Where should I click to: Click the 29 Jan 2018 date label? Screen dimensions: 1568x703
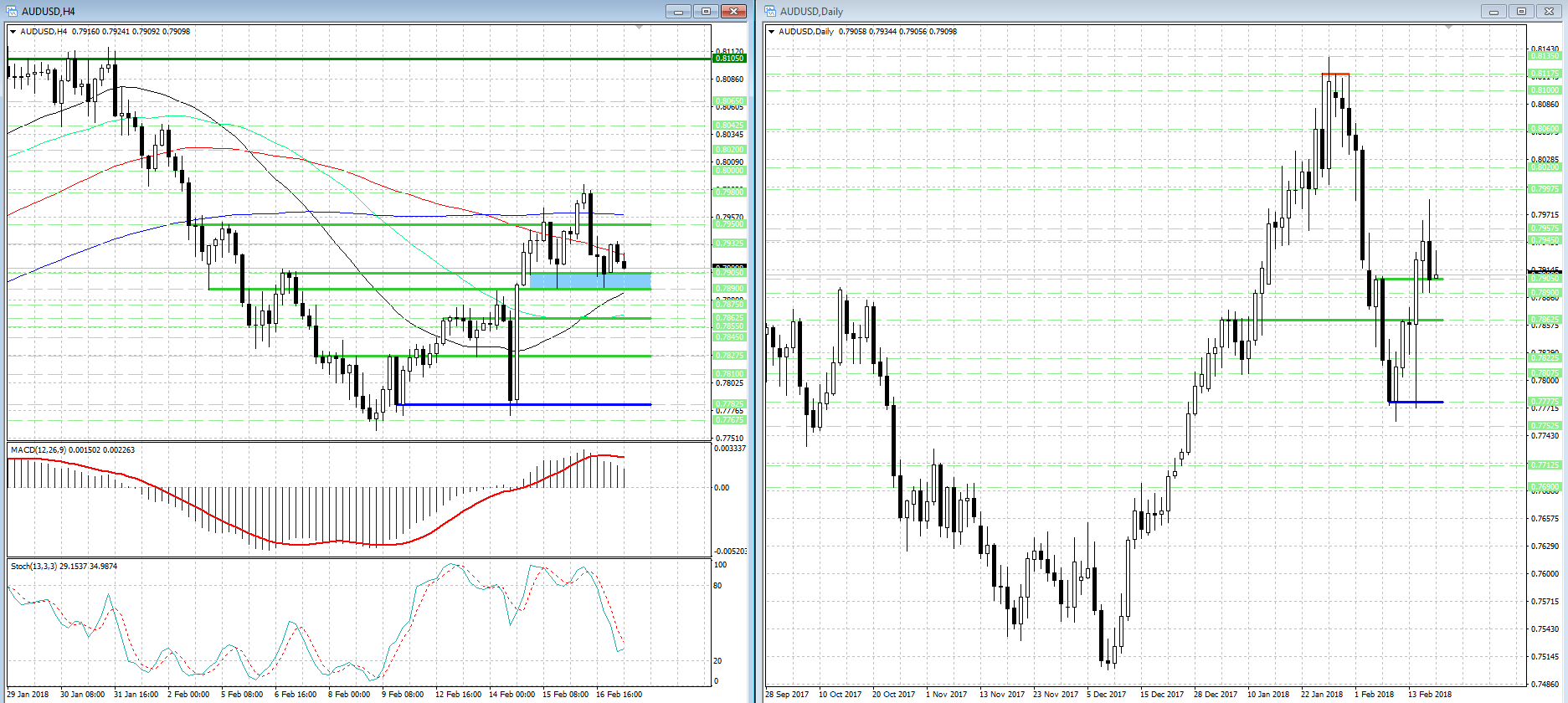point(28,694)
